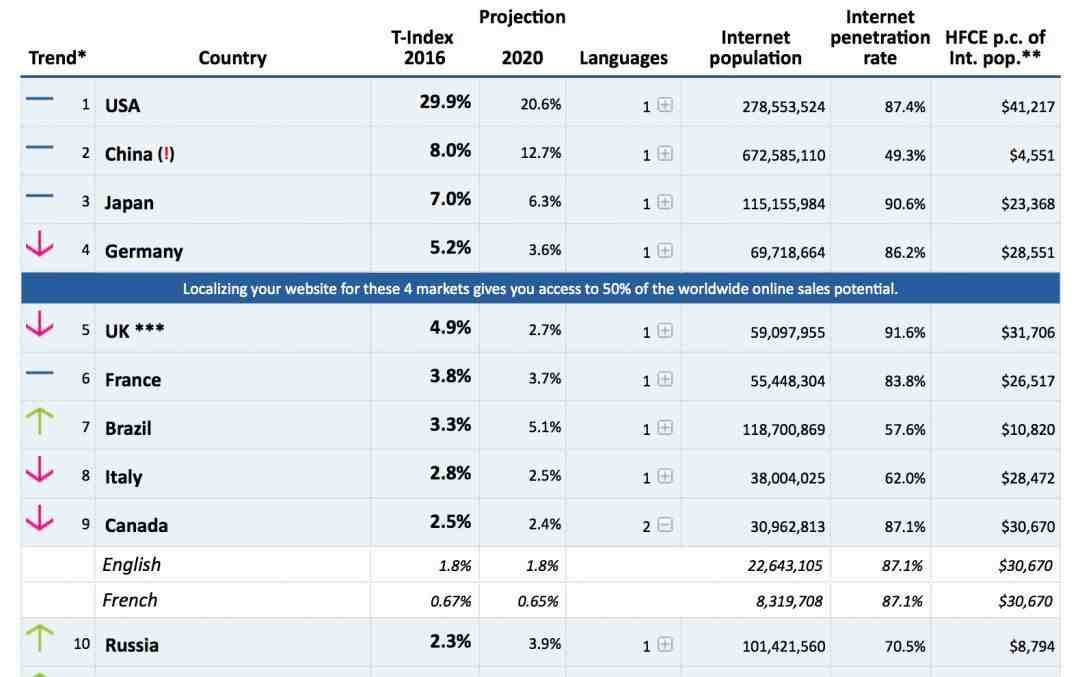Select the French sub-row under Canada
Viewport: 1080px width, 677px height.
541,601
